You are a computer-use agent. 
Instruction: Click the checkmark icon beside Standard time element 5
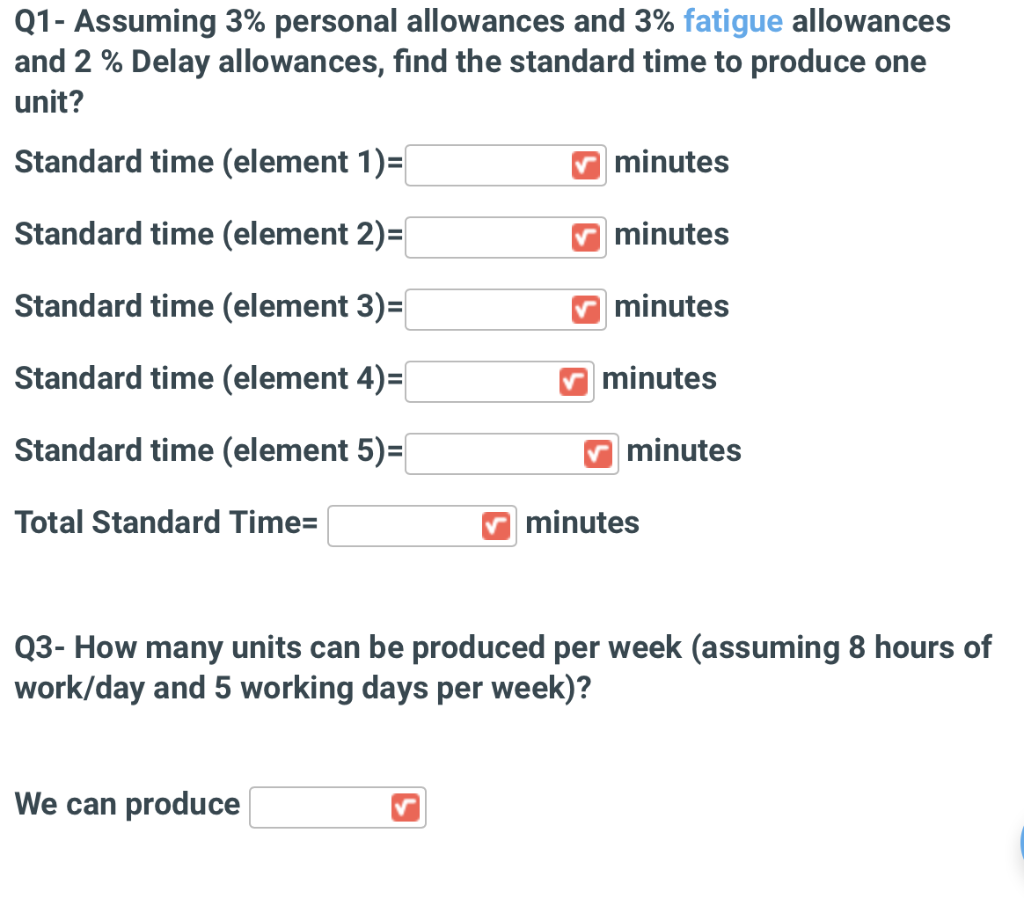click(x=598, y=453)
